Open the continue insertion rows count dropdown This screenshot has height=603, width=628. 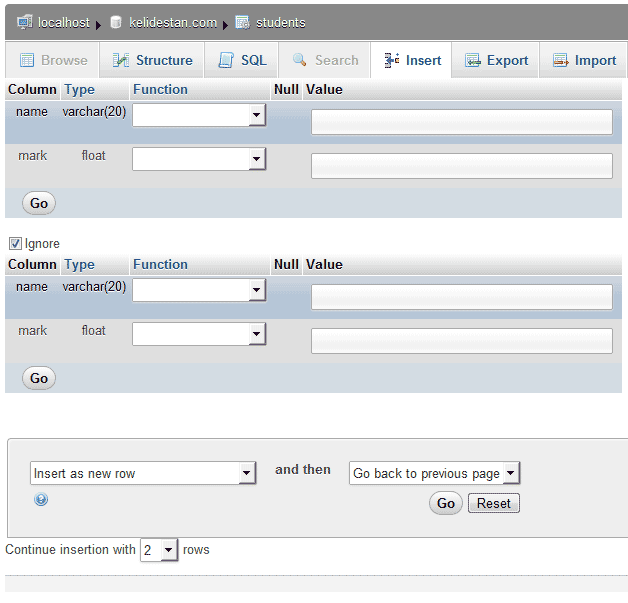[159, 550]
